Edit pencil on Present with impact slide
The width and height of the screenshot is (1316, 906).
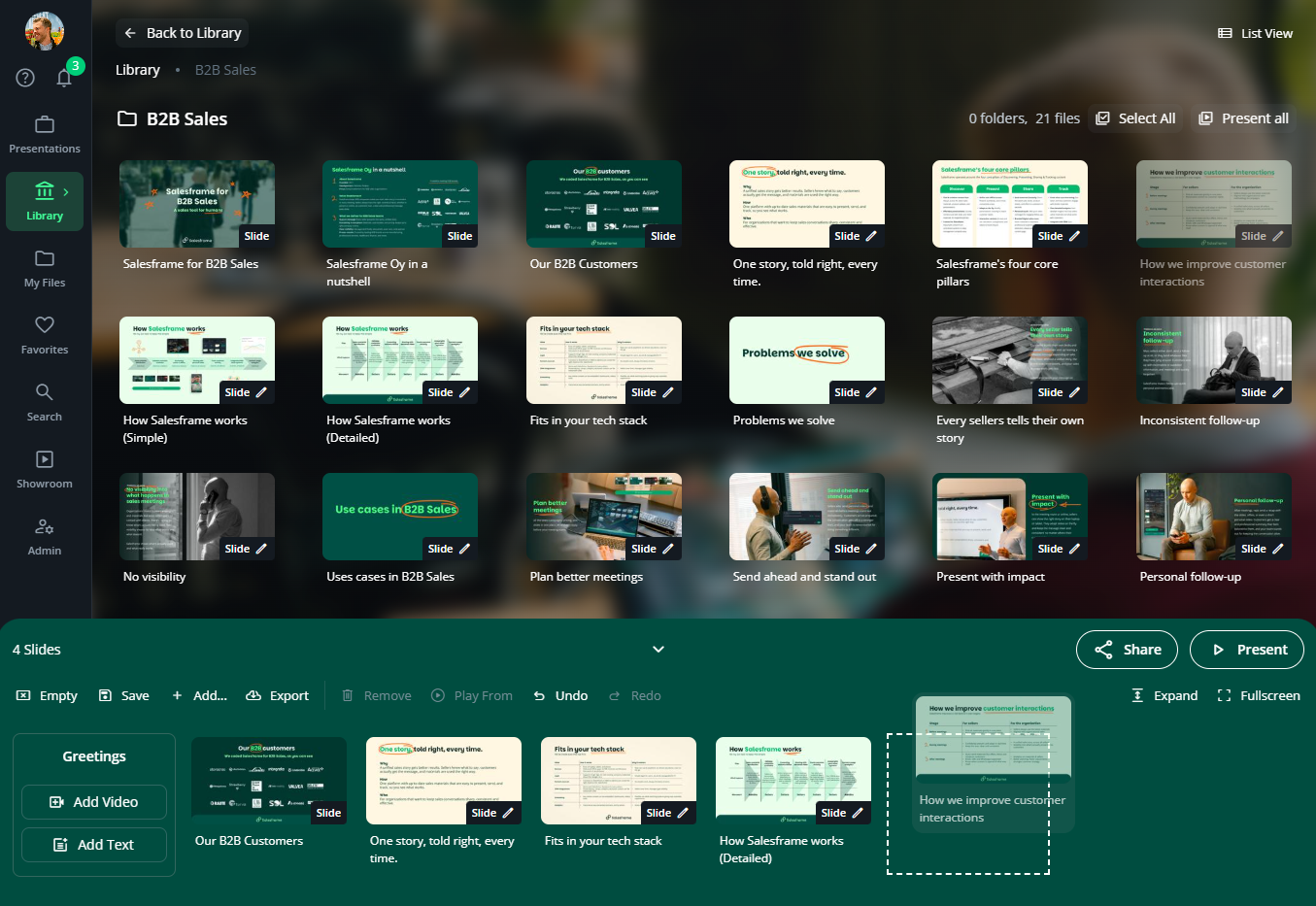tap(1074, 549)
